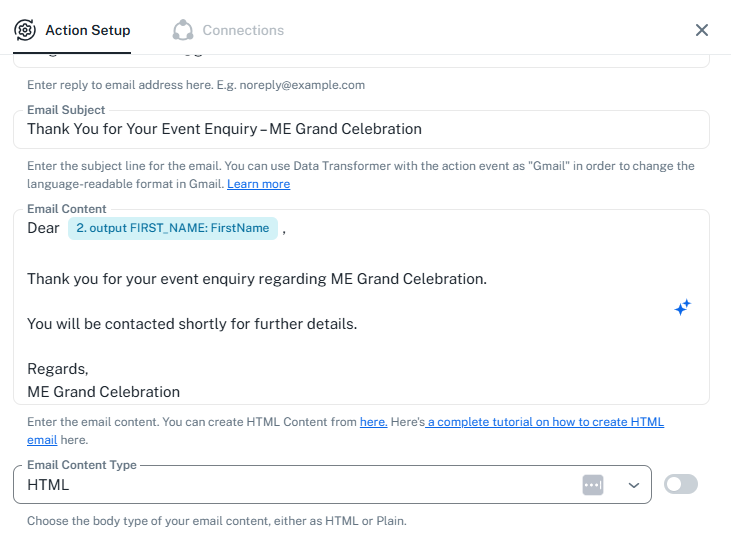Expand the Email Content Type chevron
The height and width of the screenshot is (538, 731).
[633, 485]
